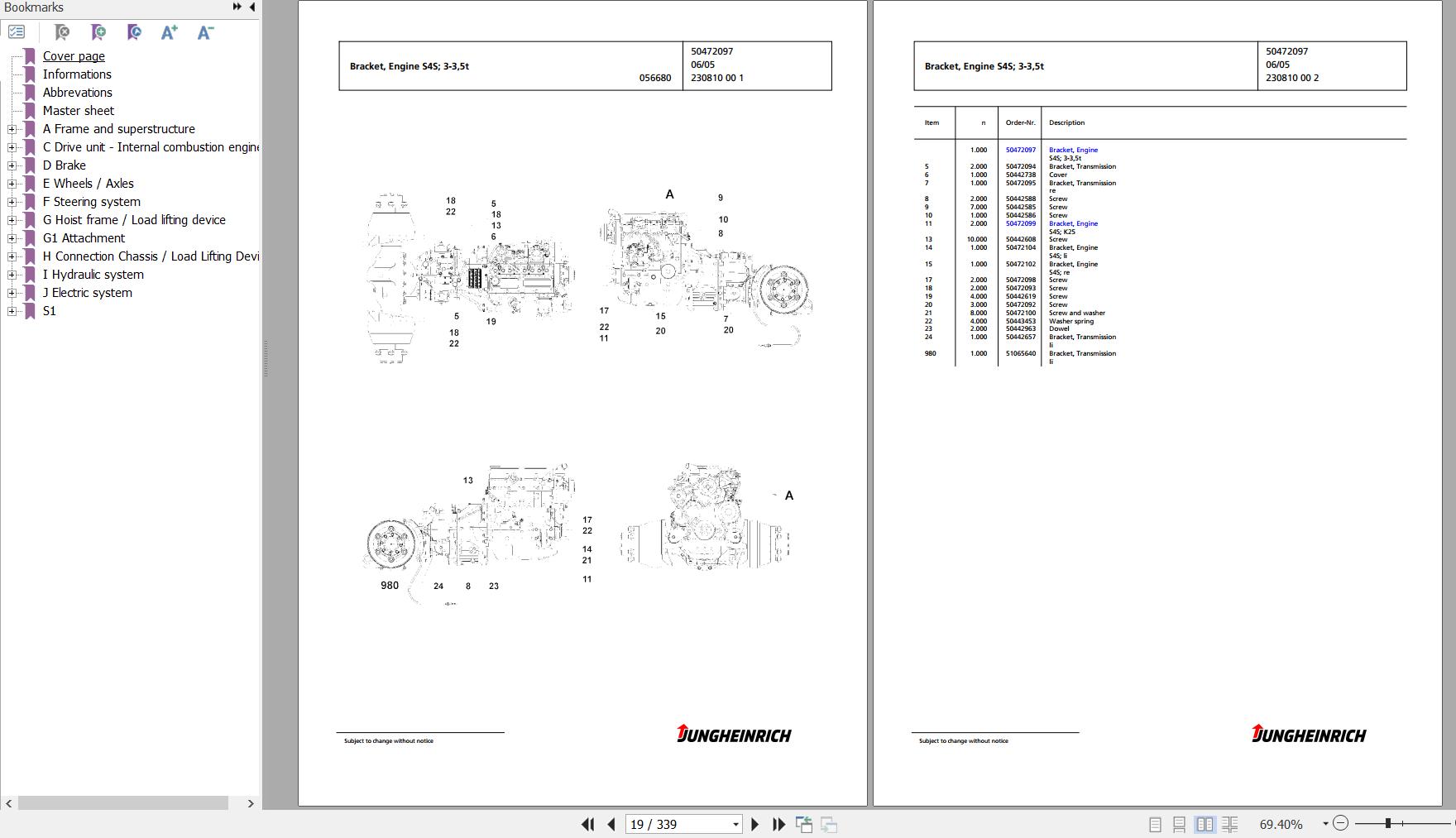This screenshot has width=1456, height=838.
Task: Click the bookmark properties icon
Action: pyautogui.click(x=134, y=32)
